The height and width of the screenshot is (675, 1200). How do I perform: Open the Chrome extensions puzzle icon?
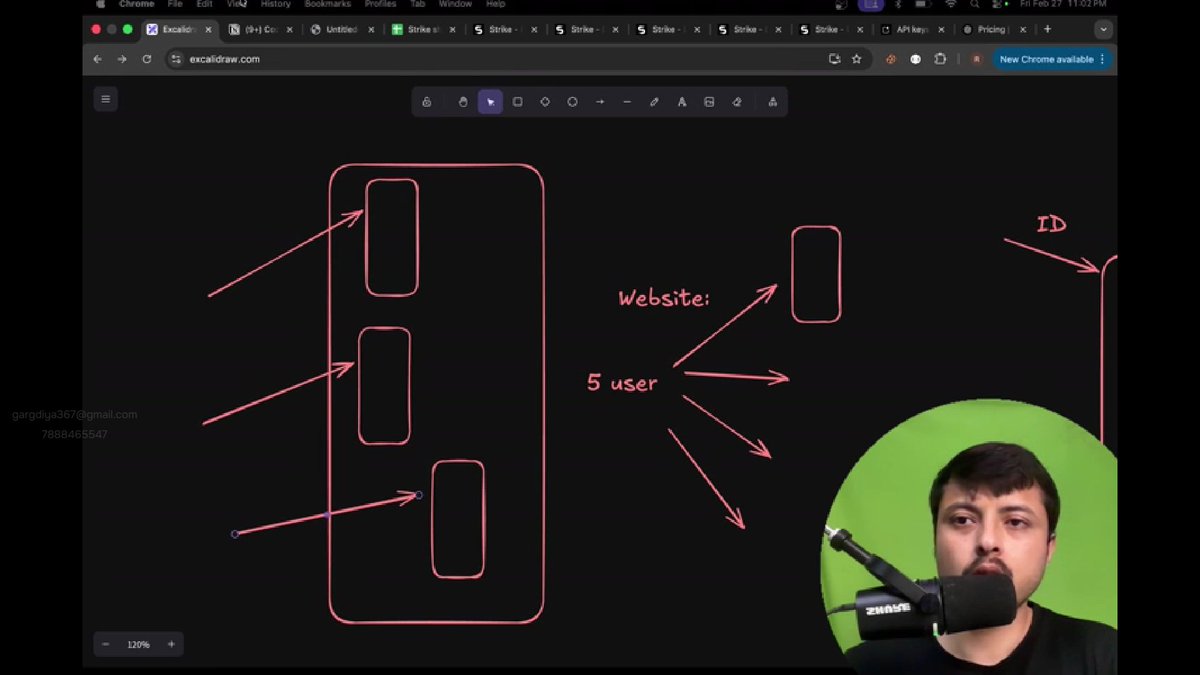[940, 59]
